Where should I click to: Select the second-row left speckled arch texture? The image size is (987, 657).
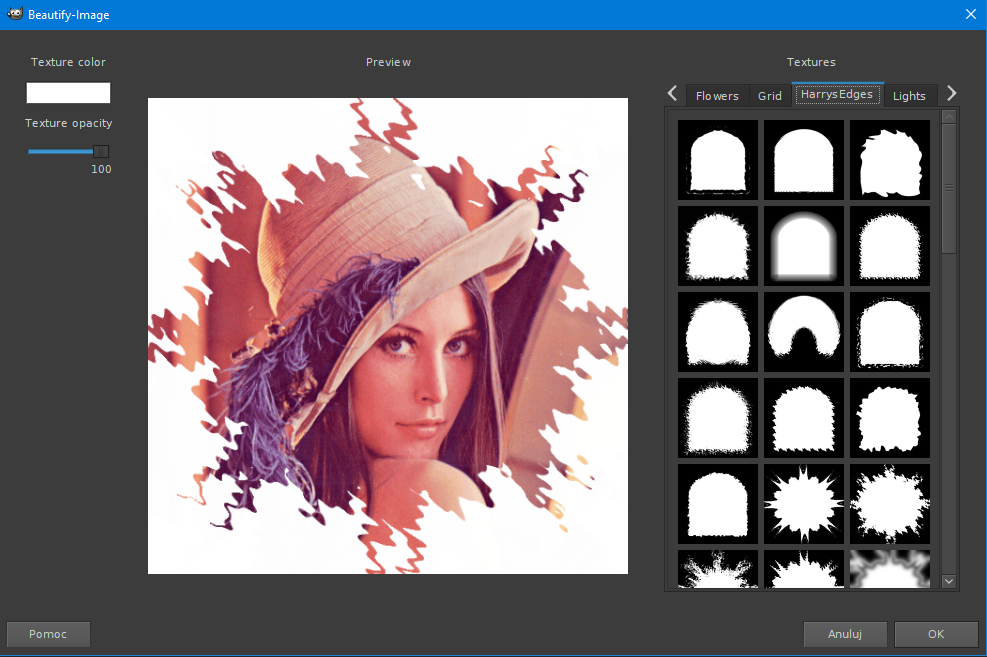tap(718, 246)
